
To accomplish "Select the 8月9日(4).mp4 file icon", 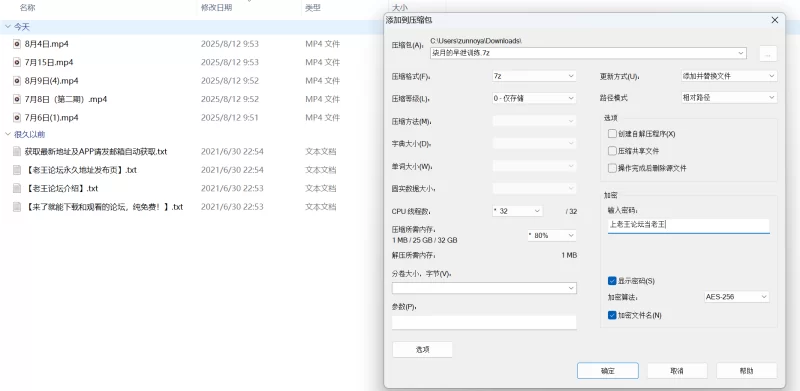I will 17,81.
